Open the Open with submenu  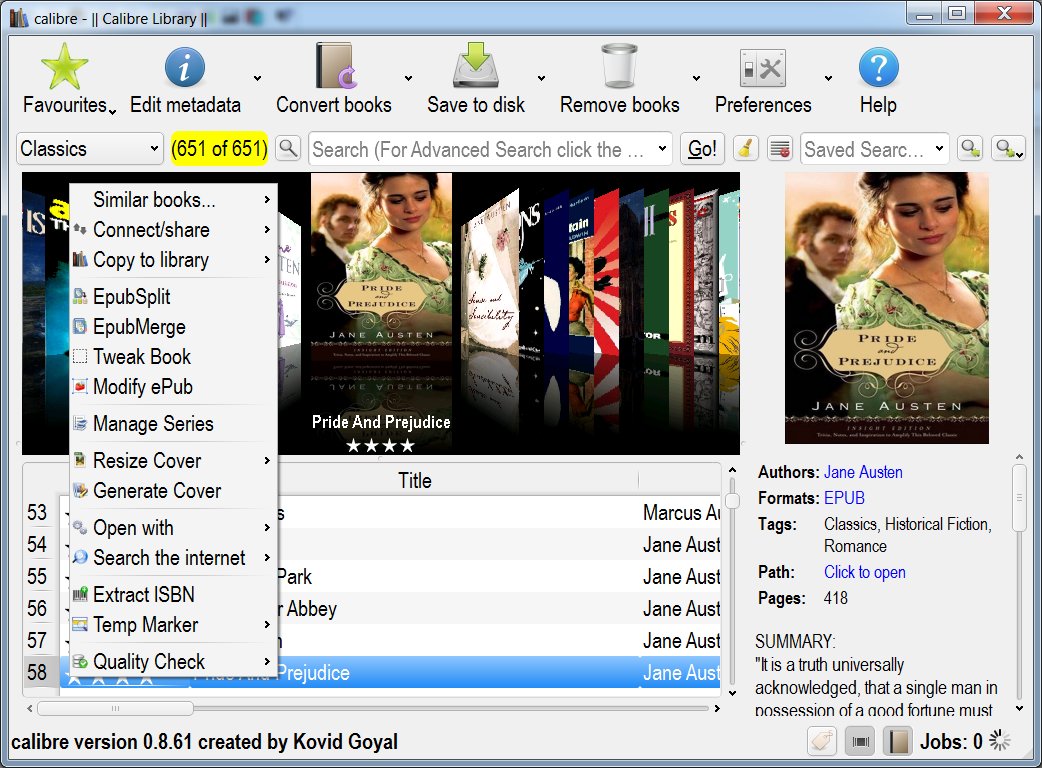(x=173, y=528)
